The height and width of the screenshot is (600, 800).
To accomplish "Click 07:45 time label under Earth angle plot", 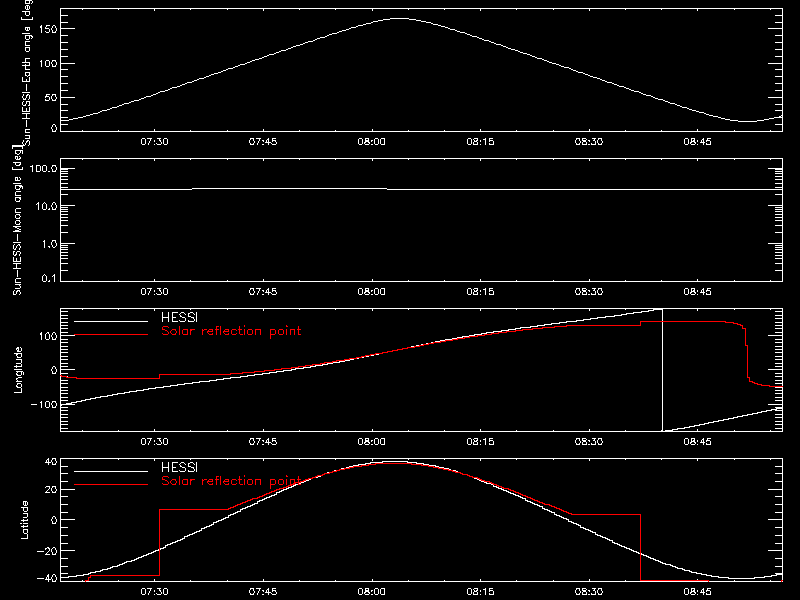I will point(263,142).
